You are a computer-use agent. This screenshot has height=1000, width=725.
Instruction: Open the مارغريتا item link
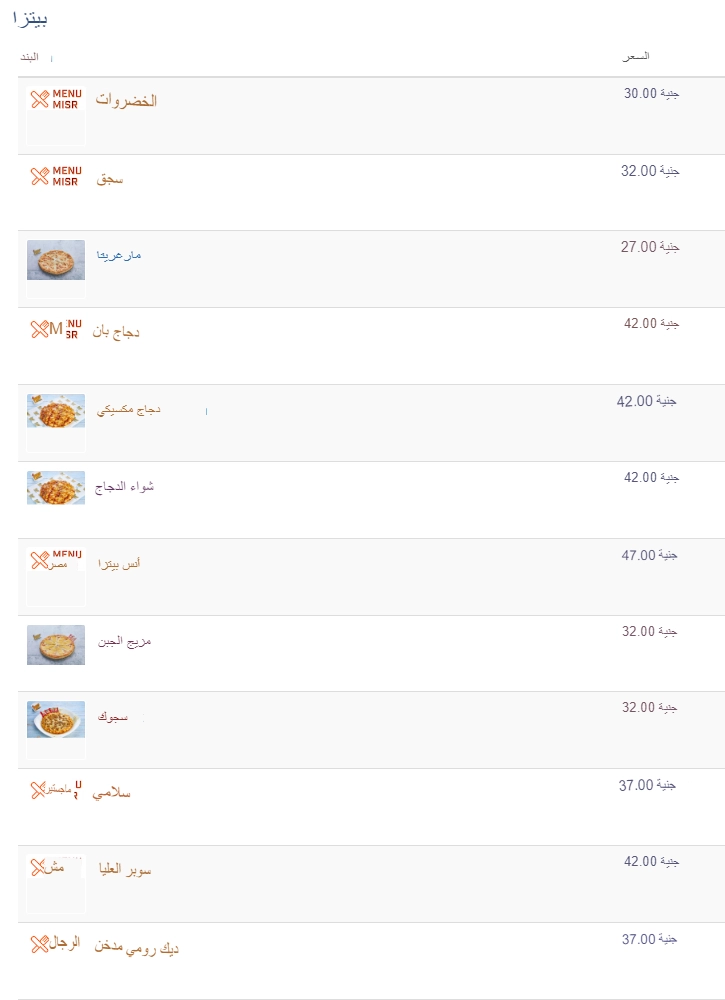click(119, 255)
